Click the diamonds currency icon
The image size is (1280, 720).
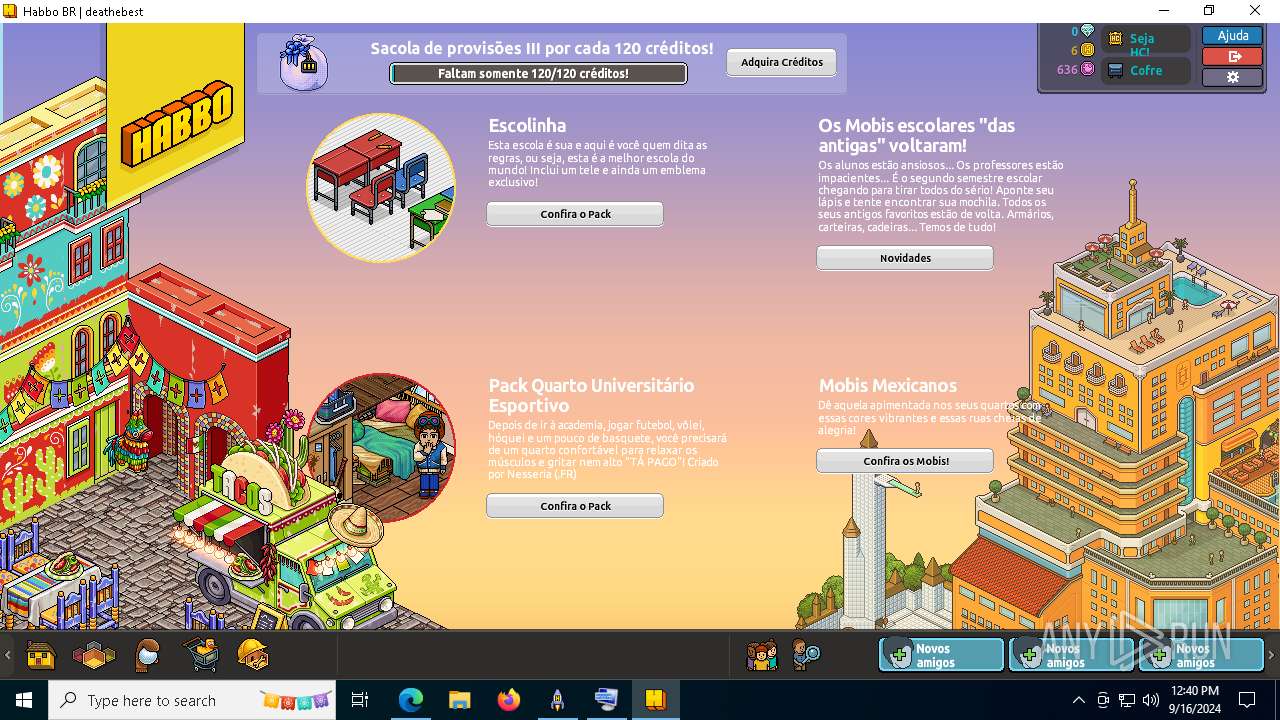coord(1087,32)
